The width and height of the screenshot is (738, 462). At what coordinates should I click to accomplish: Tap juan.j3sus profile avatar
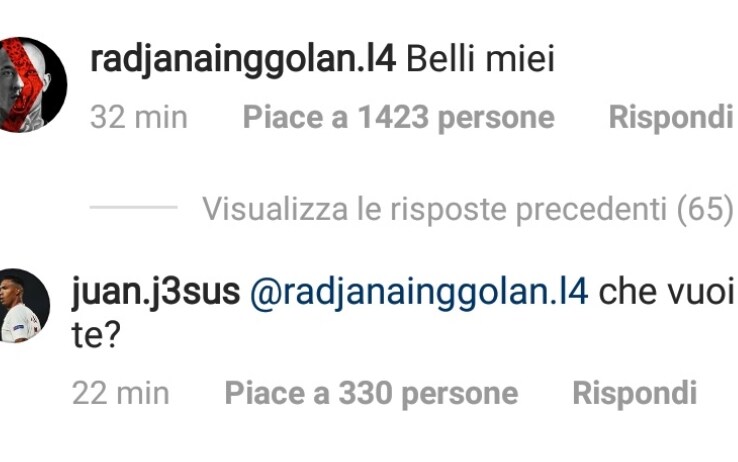click(24, 306)
